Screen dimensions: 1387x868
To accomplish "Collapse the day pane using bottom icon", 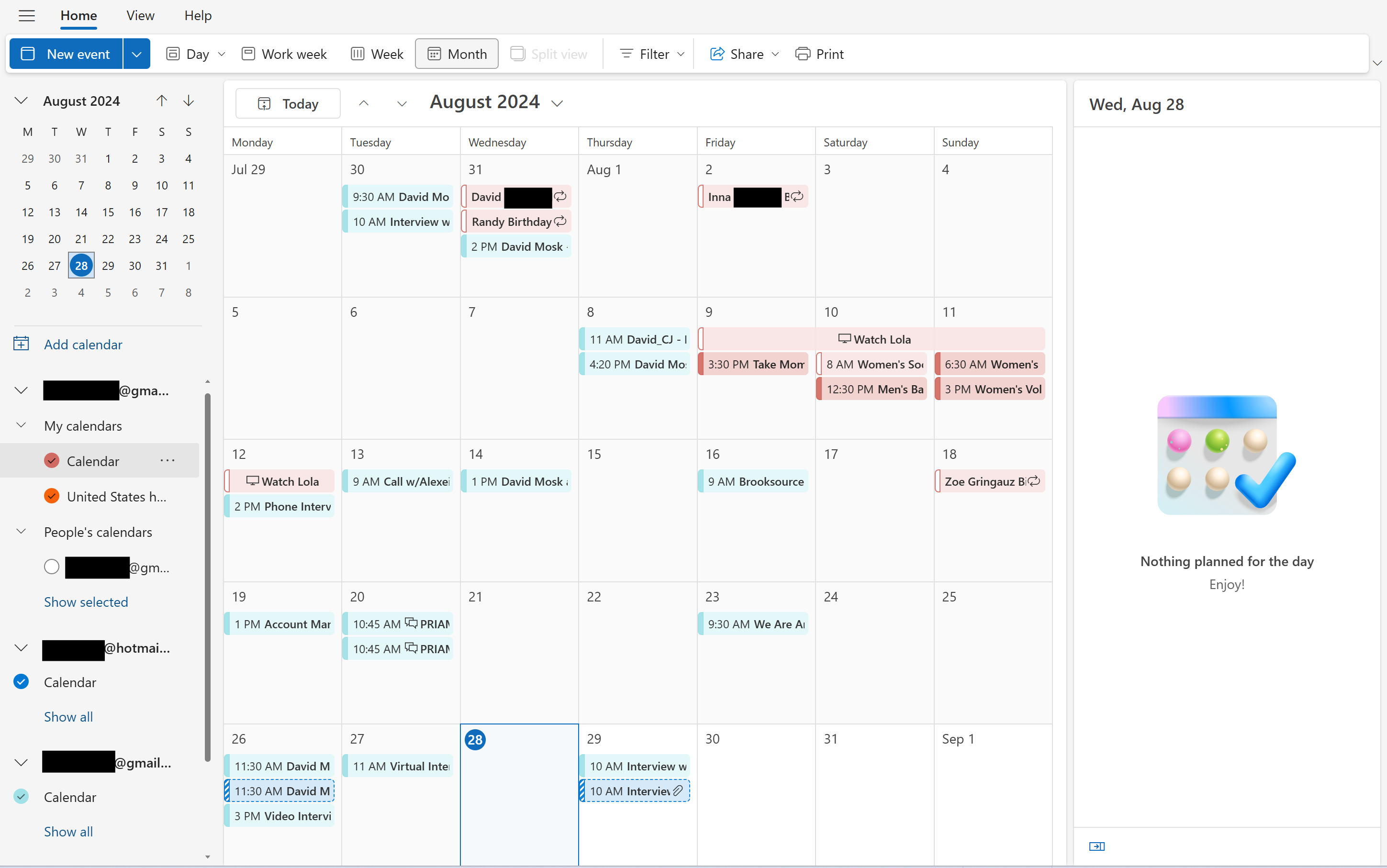I will coord(1096,846).
